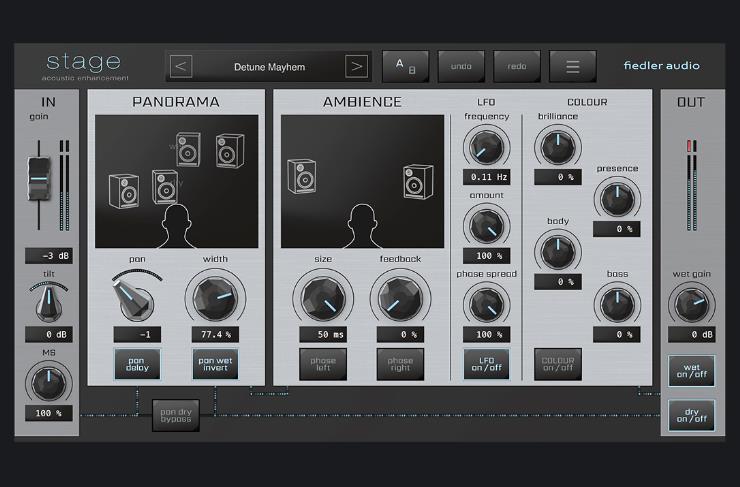Image resolution: width=740 pixels, height=487 pixels.
Task: Click the bass 0 % value field
Action: click(x=617, y=335)
